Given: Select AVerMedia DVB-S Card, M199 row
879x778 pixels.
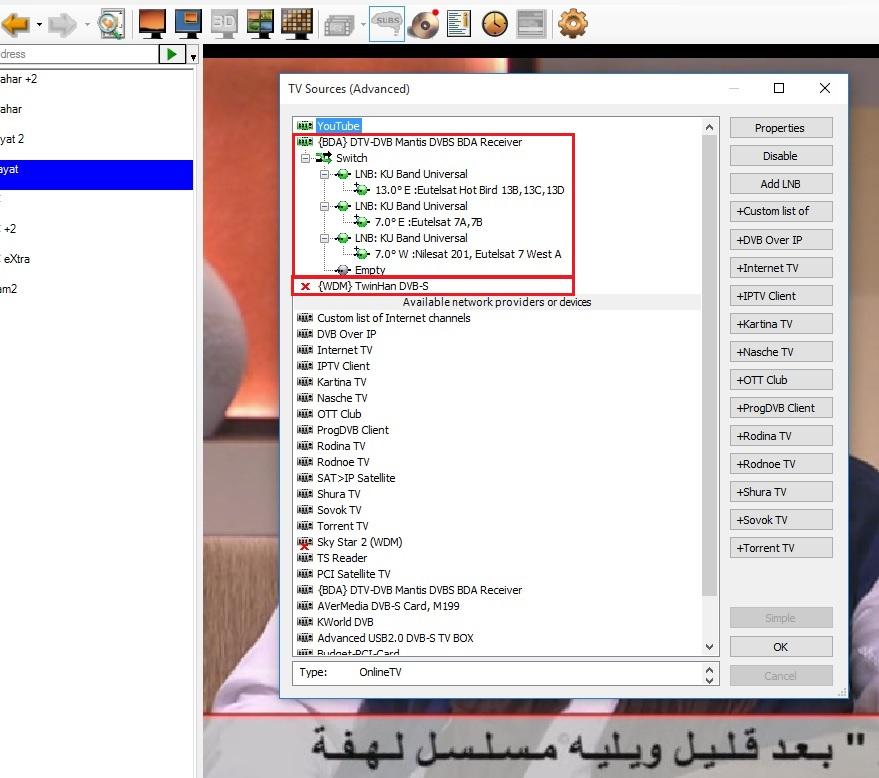Looking at the screenshot, I should click(x=388, y=606).
